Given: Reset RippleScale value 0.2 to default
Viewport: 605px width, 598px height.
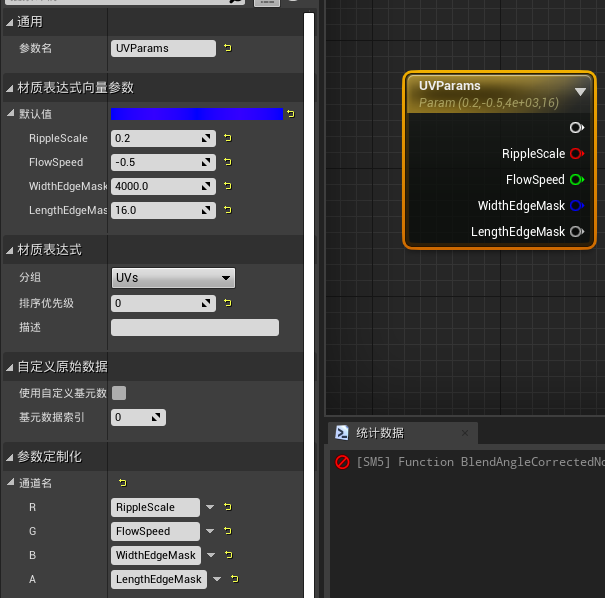Looking at the screenshot, I should pyautogui.click(x=228, y=138).
